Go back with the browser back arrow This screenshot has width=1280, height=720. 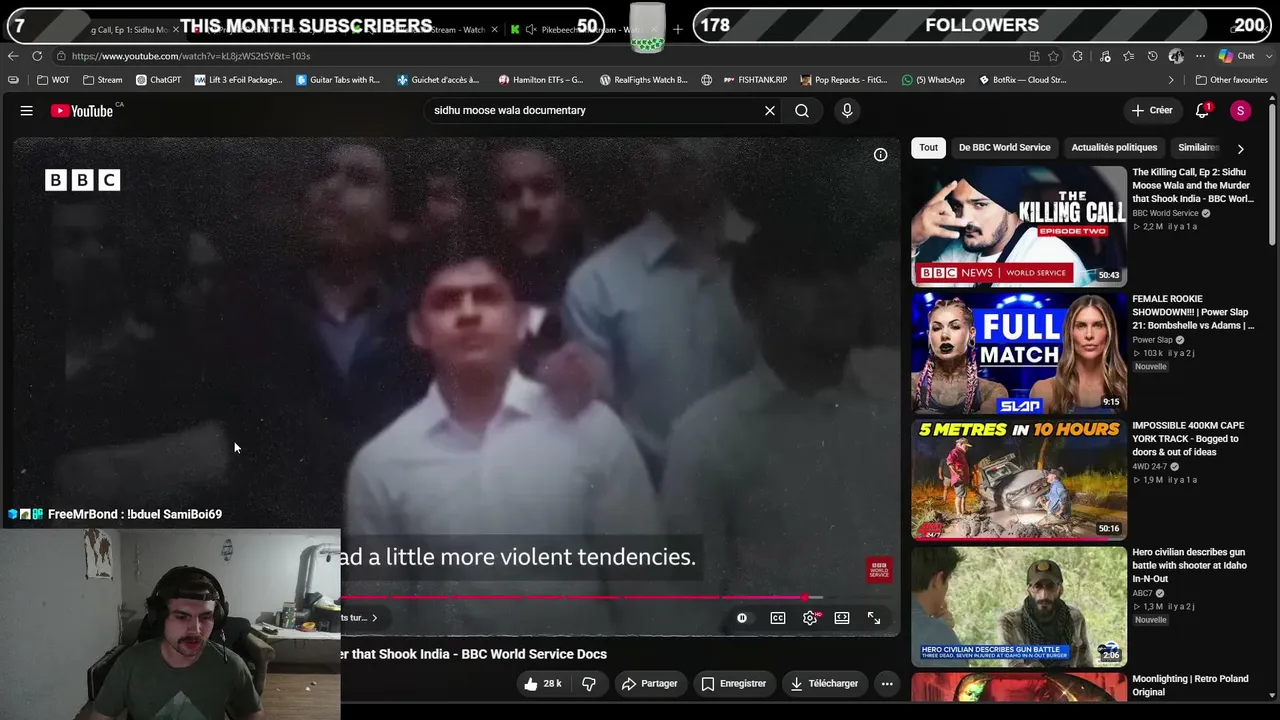[x=12, y=56]
